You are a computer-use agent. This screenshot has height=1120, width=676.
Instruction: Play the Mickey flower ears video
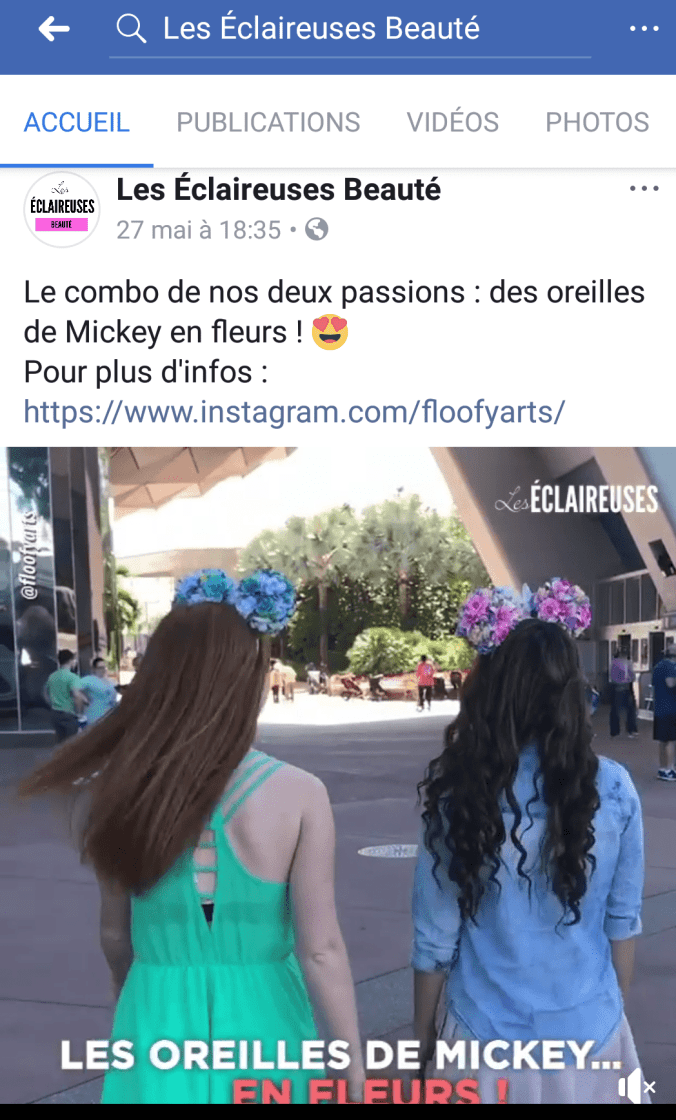pos(338,775)
